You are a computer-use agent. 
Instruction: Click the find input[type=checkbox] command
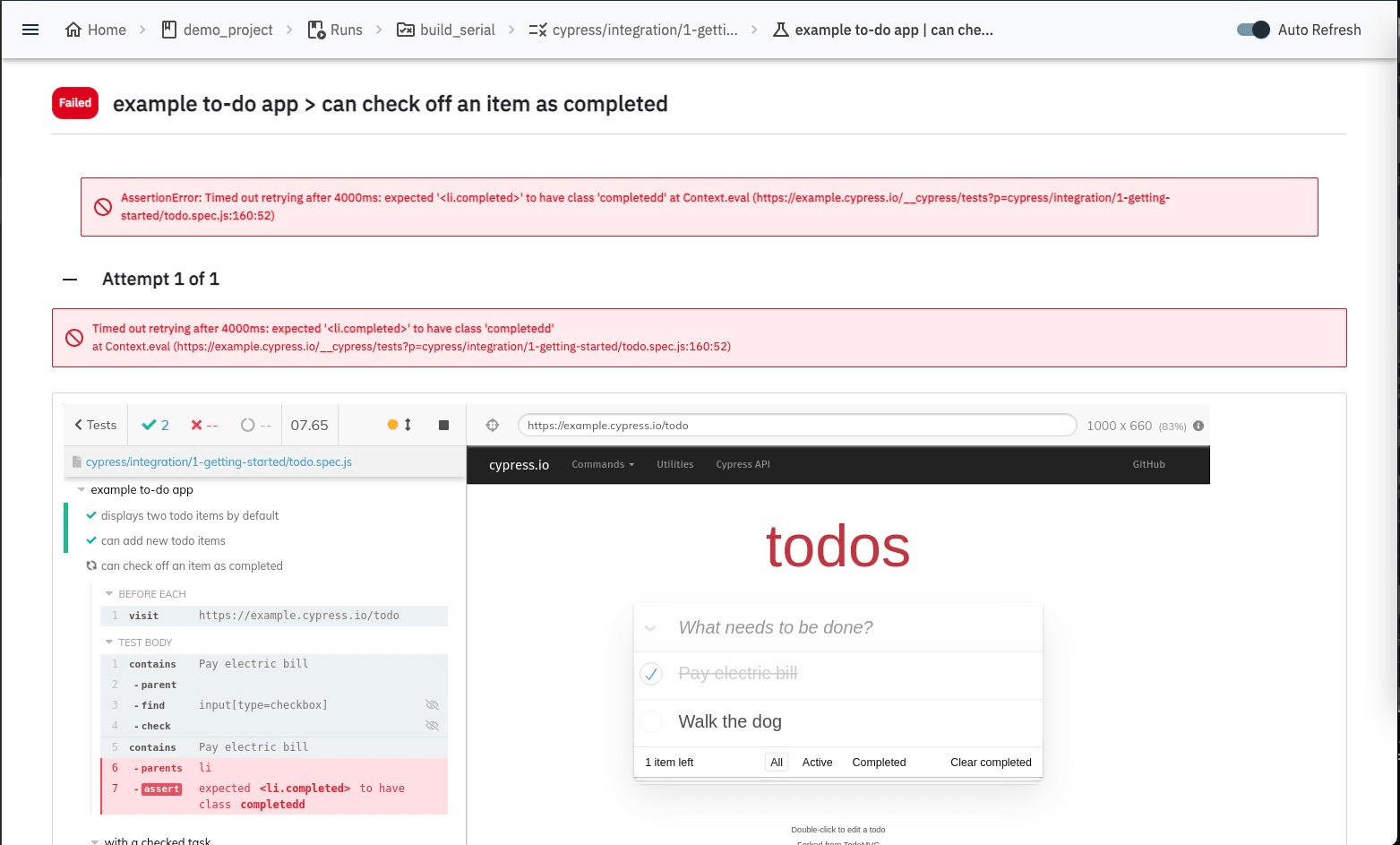(274, 705)
